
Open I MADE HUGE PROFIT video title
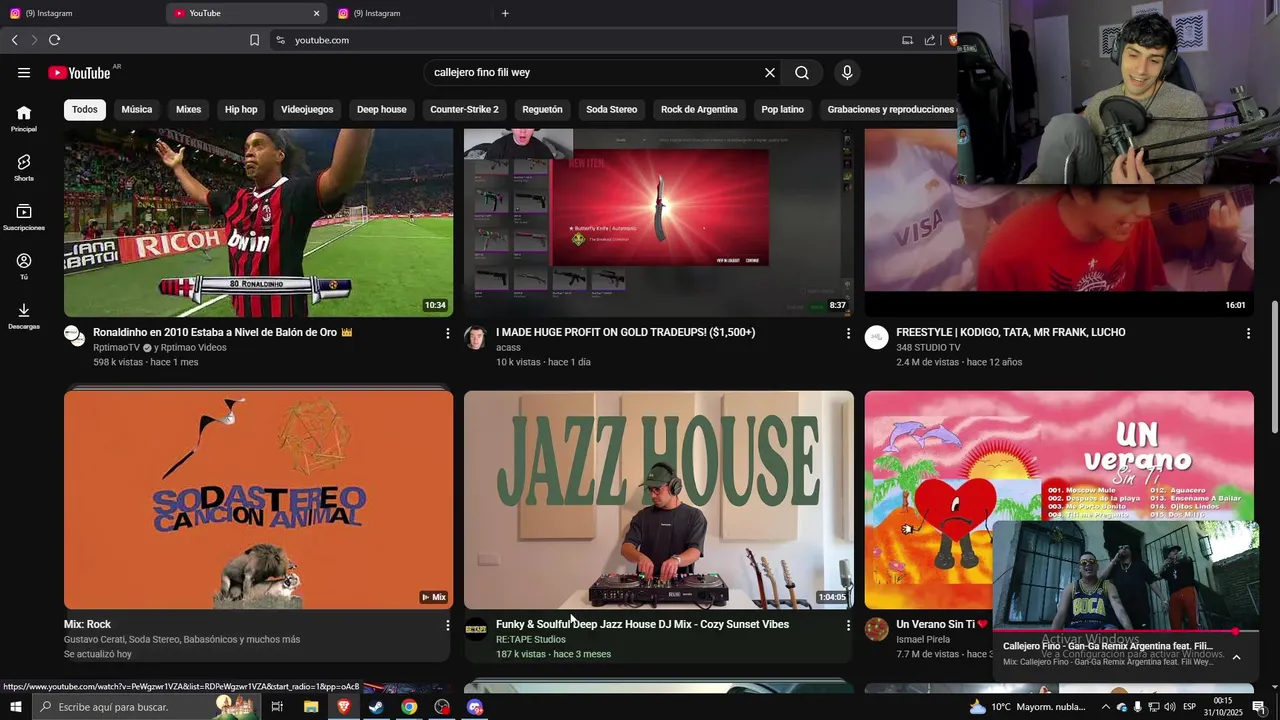[x=626, y=332]
